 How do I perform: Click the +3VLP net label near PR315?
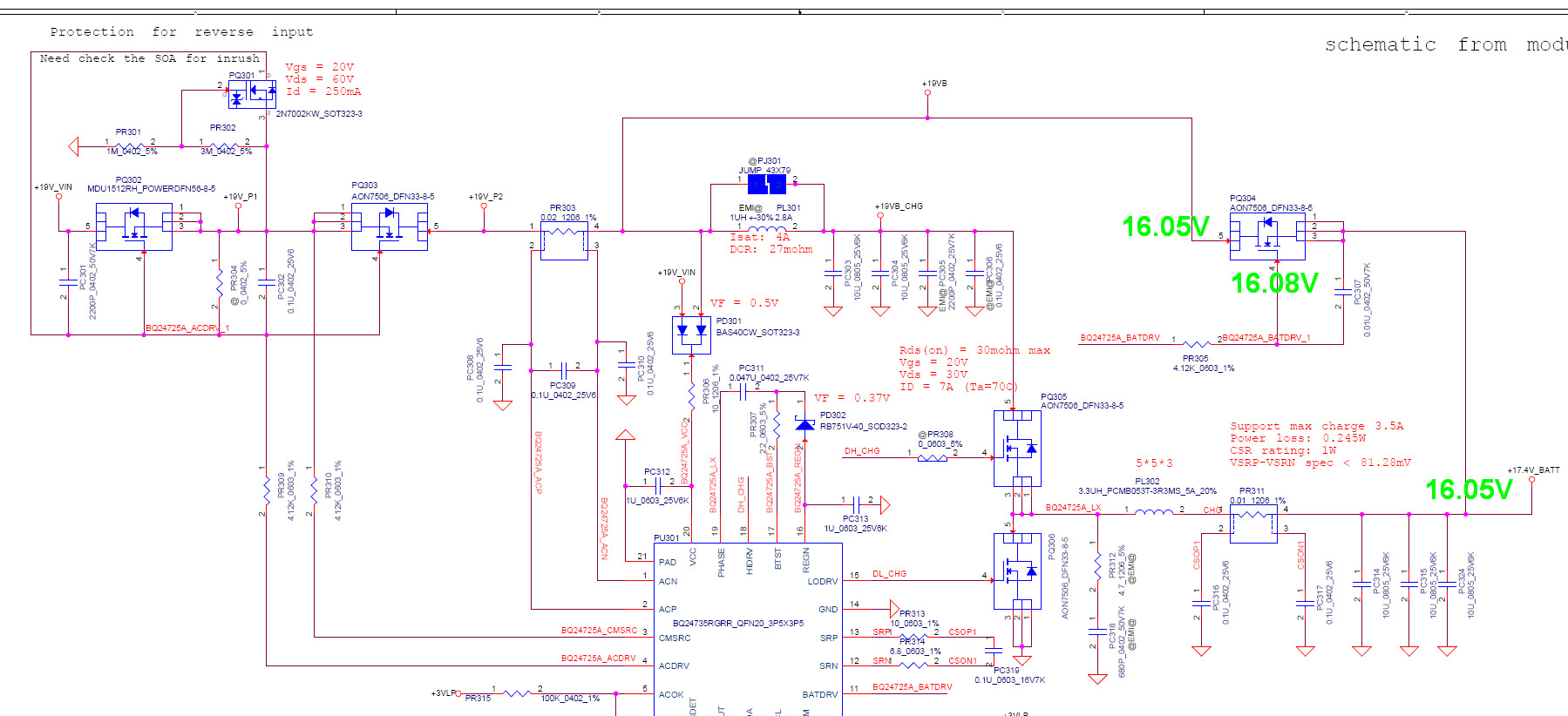[x=444, y=693]
